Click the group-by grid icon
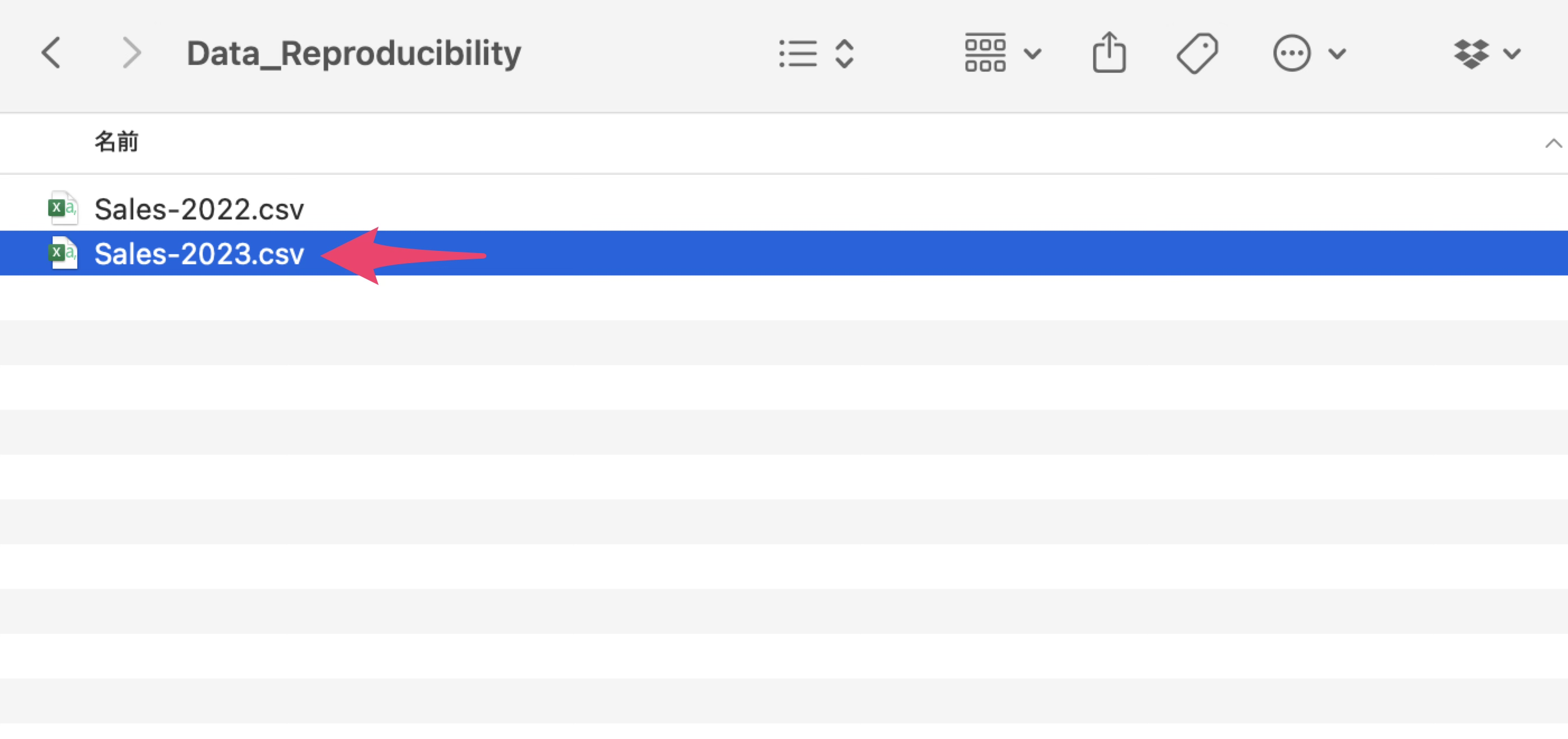Viewport: 1568px width, 739px height. (985, 53)
